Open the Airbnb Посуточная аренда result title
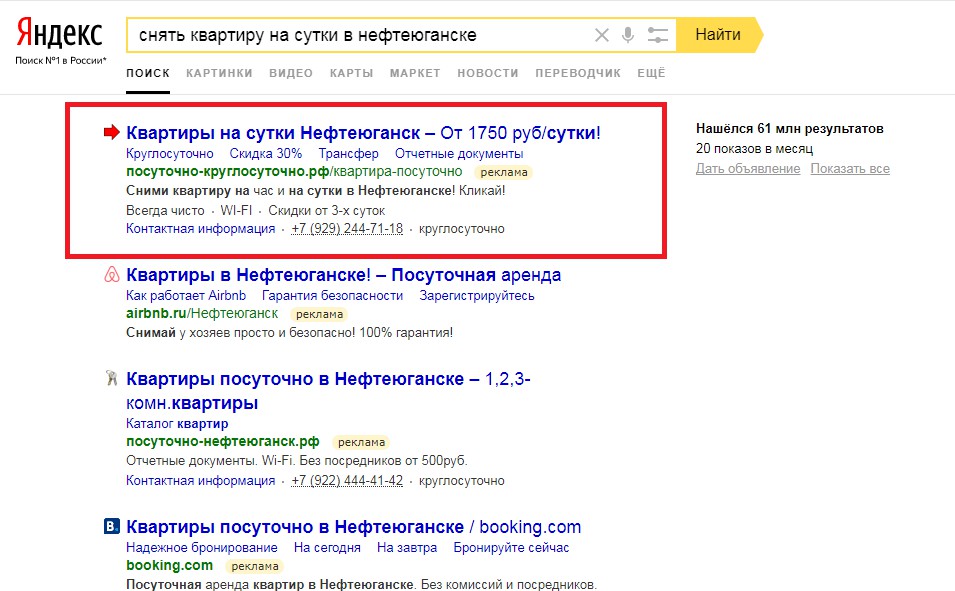 click(x=344, y=275)
